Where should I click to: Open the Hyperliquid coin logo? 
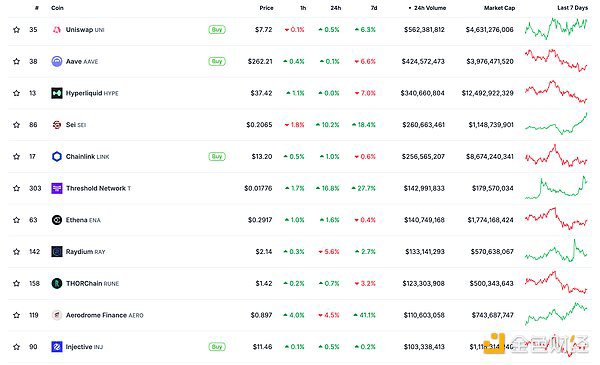pos(57,93)
